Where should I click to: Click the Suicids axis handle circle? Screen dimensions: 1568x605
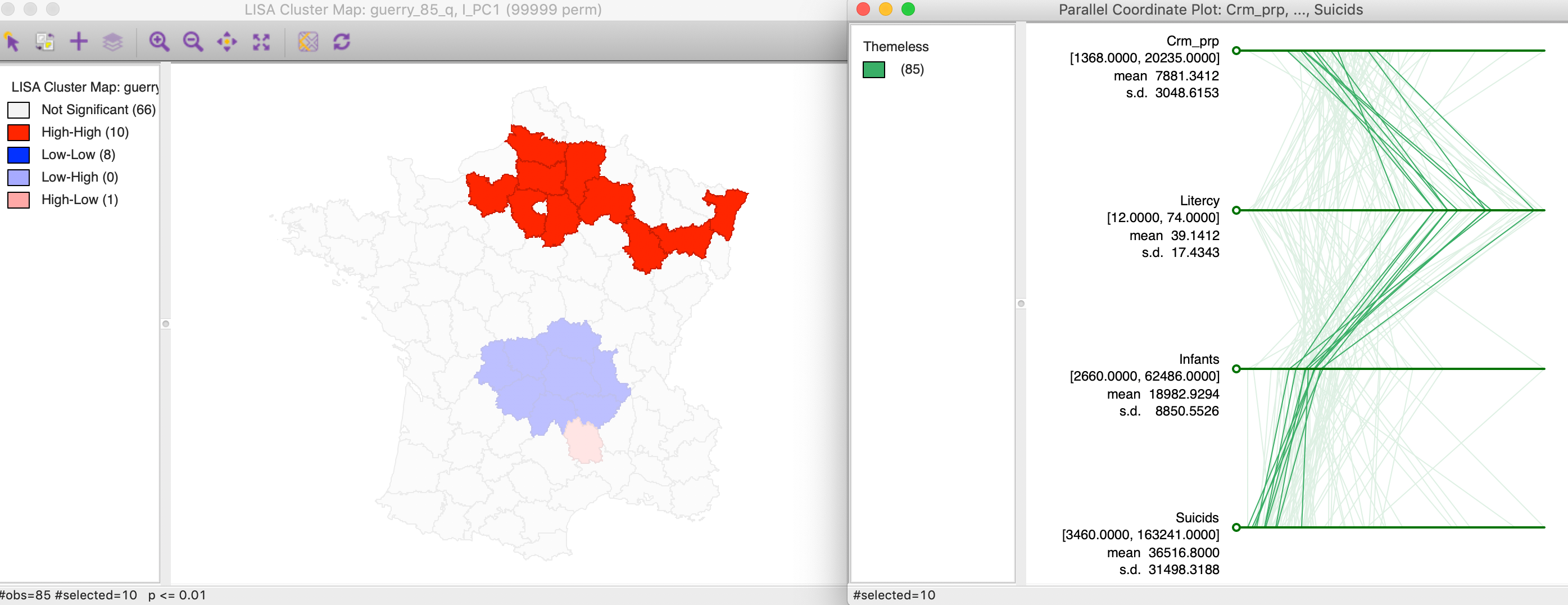pos(1236,527)
